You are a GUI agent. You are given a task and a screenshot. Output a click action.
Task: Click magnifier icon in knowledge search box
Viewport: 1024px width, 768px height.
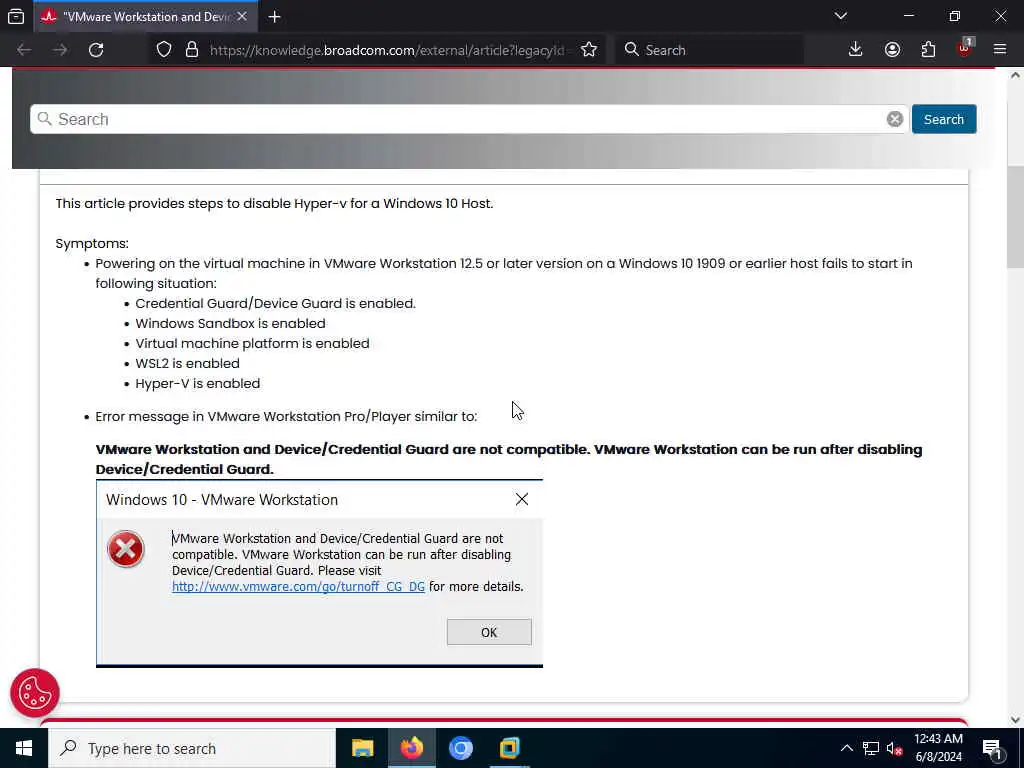pos(44,119)
